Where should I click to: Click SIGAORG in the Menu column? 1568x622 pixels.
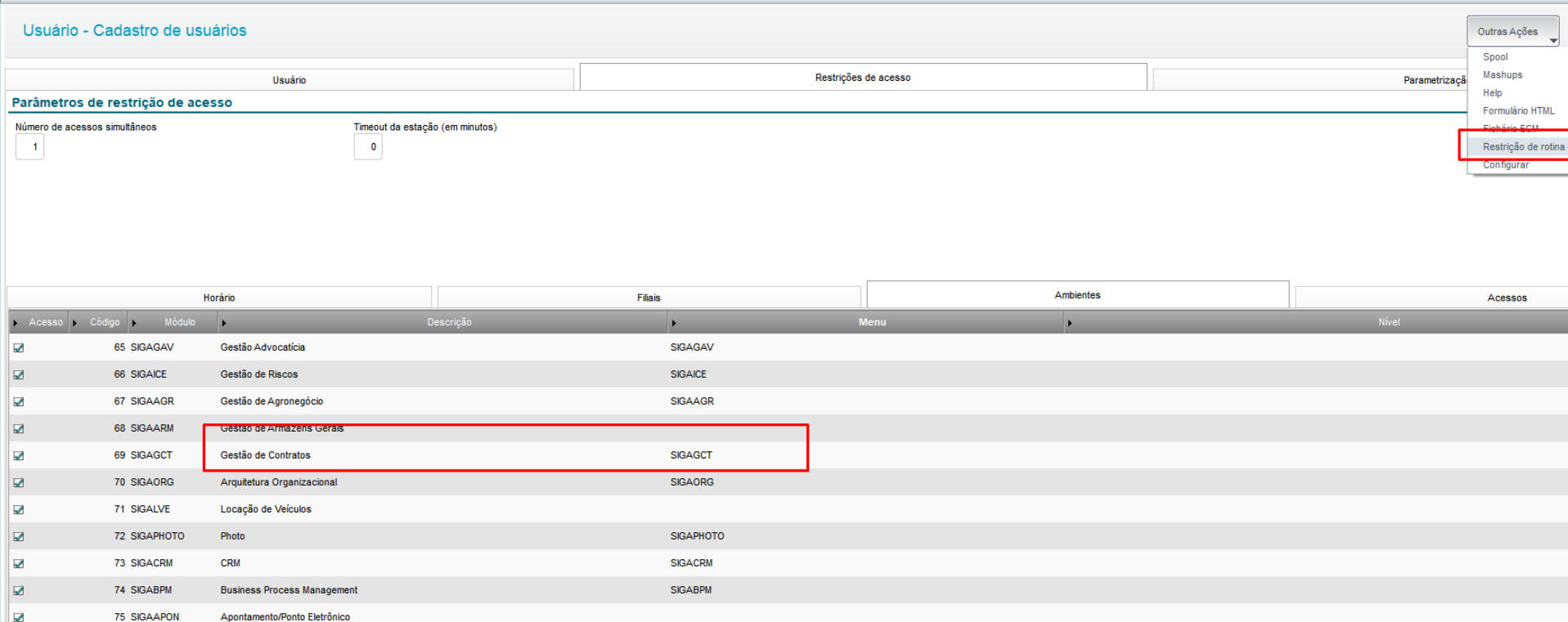click(x=692, y=482)
